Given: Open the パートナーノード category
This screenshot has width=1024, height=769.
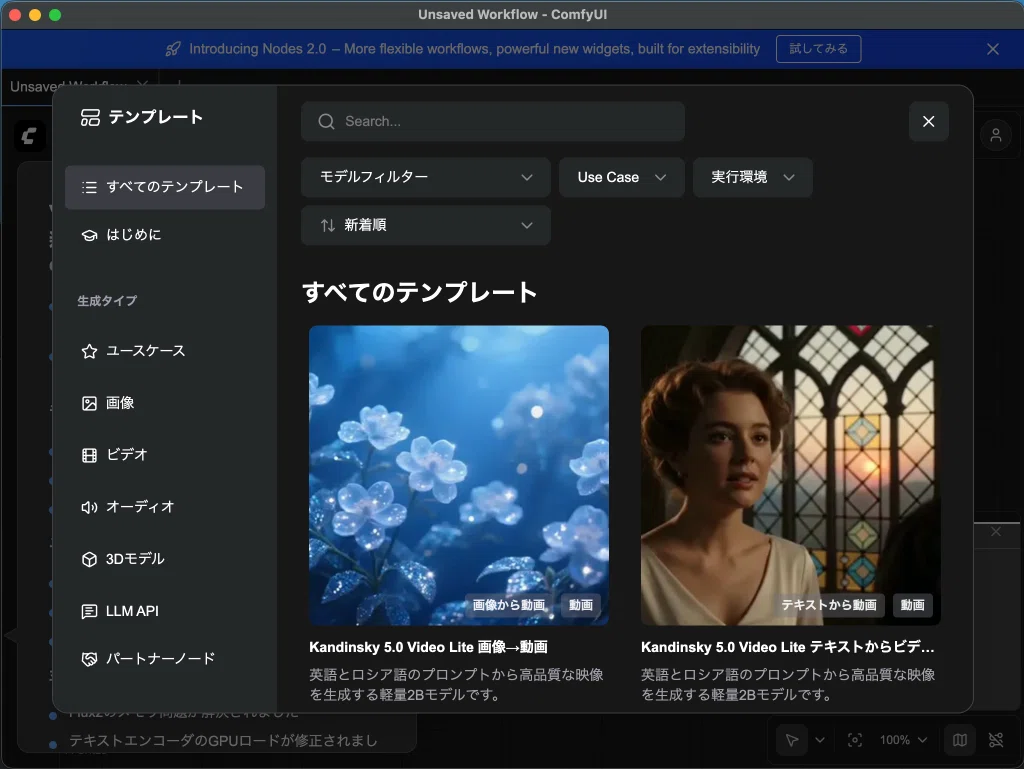Looking at the screenshot, I should 165,659.
